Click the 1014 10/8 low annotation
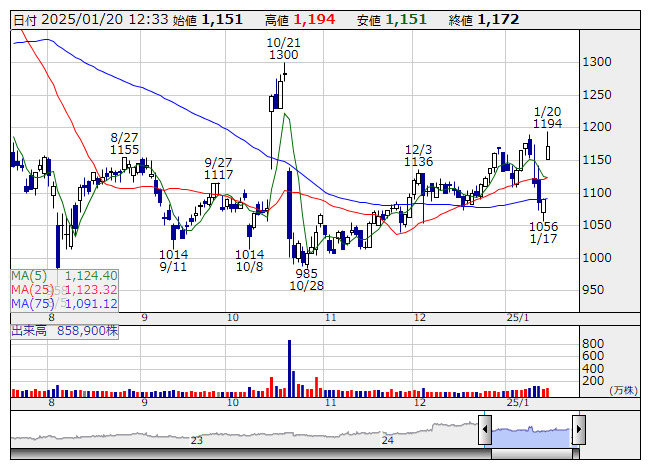 coord(249,261)
